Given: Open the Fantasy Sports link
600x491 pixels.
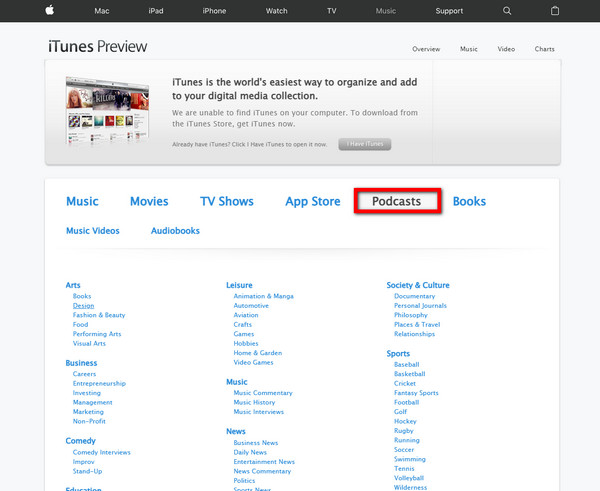Looking at the screenshot, I should [416, 393].
